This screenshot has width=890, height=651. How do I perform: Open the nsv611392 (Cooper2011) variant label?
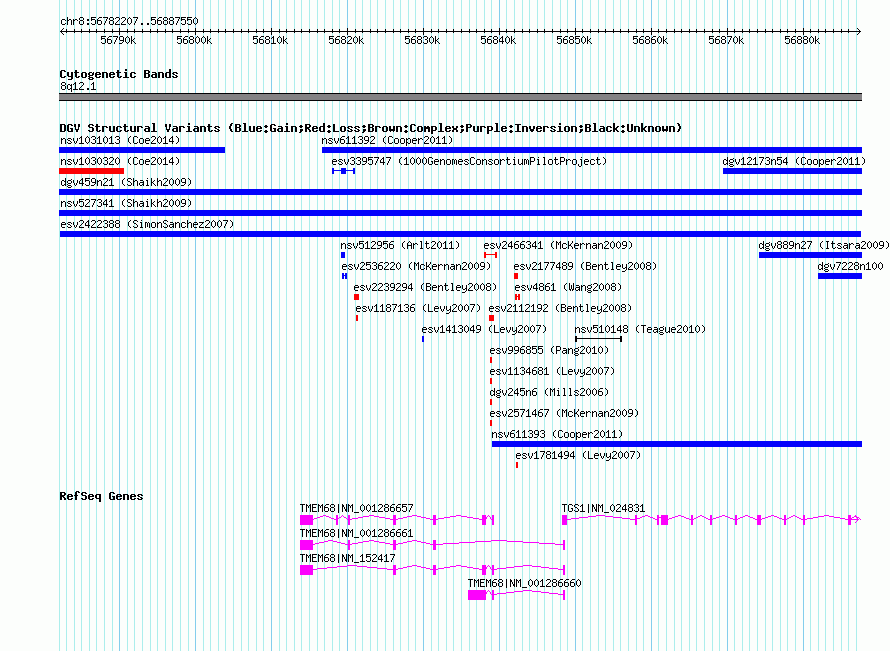point(387,140)
